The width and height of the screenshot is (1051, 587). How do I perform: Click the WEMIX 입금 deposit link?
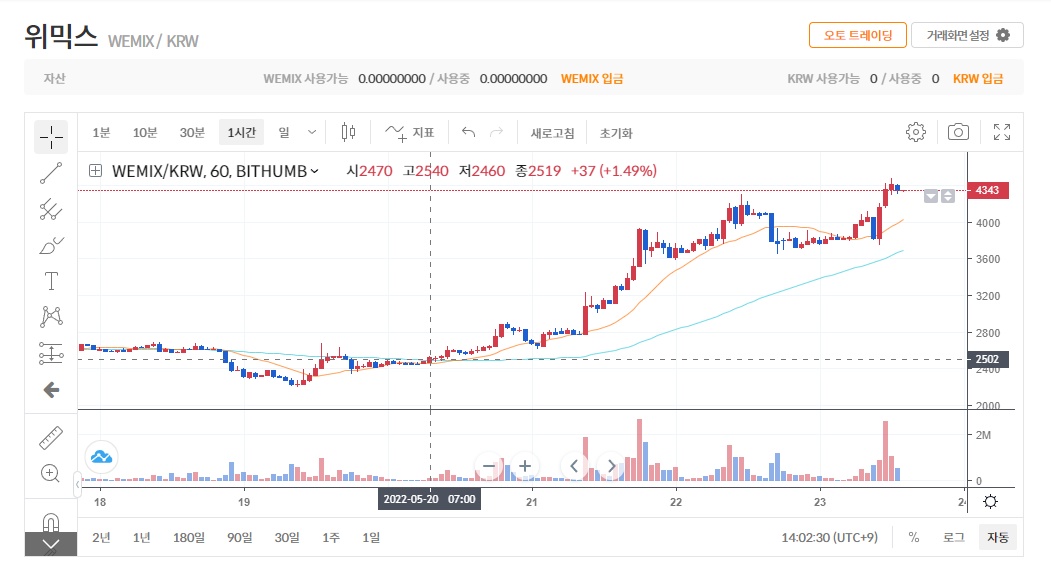(x=592, y=78)
